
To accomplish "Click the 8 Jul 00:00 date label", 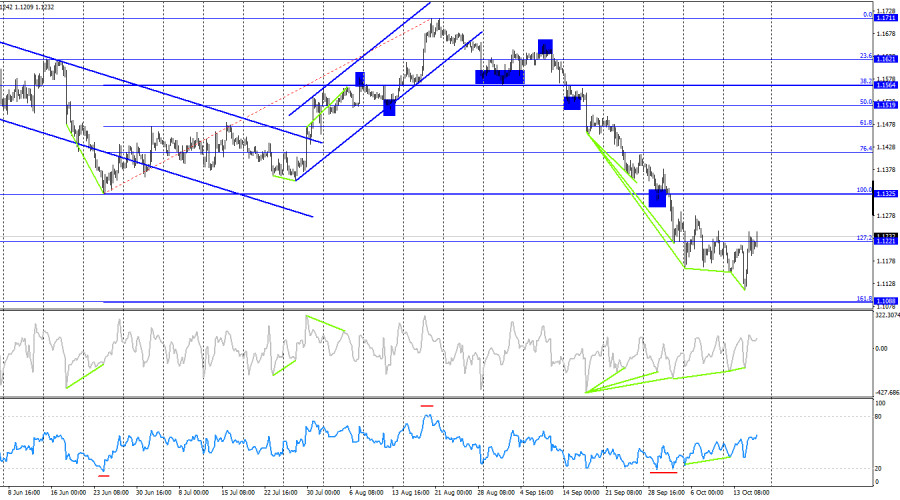I will click(x=193, y=493).
